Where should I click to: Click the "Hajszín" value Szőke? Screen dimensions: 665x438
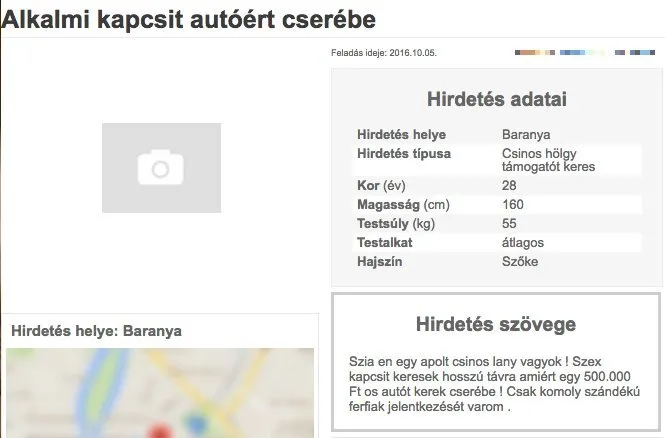[520, 262]
